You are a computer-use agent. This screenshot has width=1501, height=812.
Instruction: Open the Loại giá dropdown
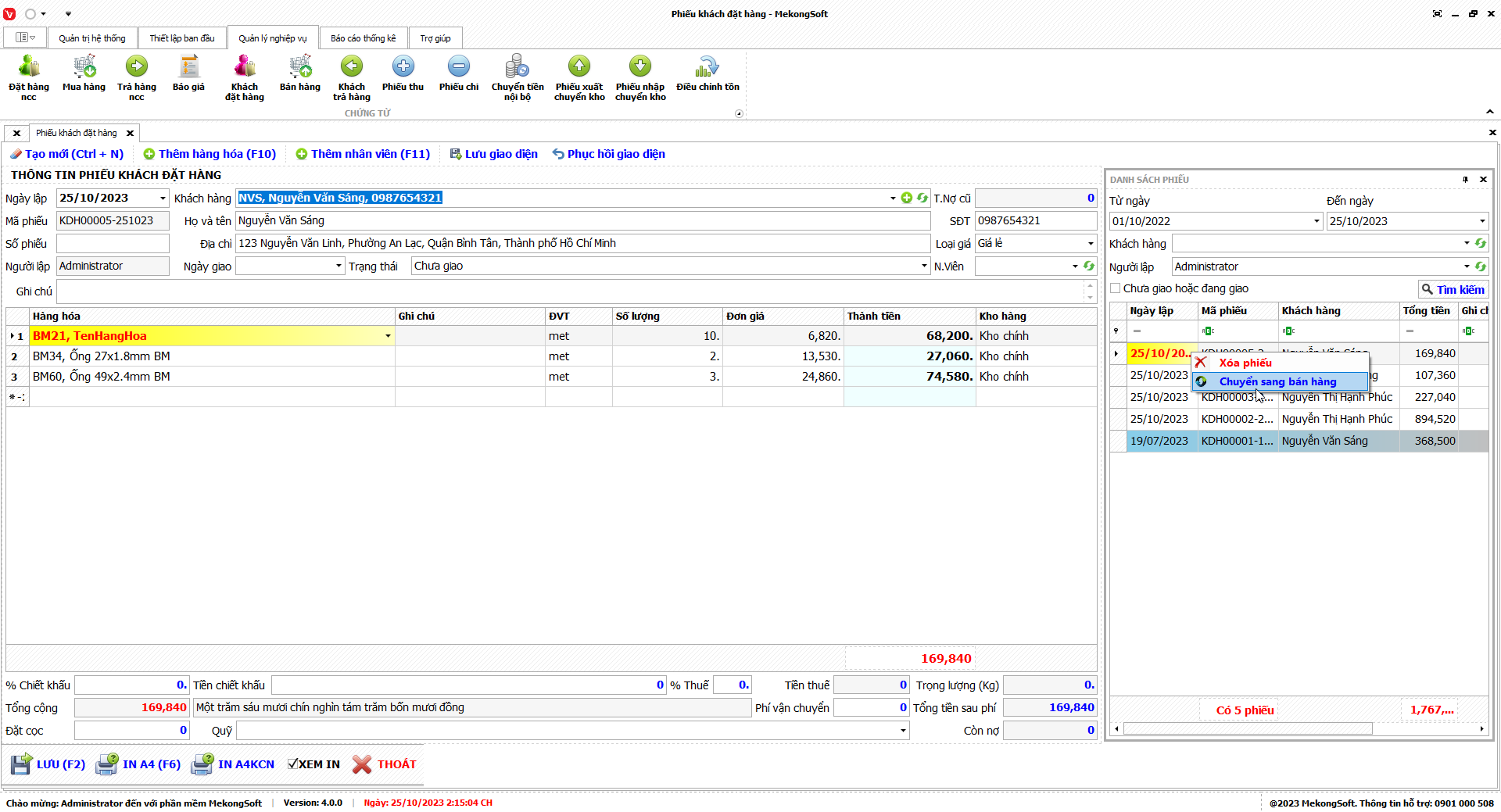click(x=1091, y=244)
